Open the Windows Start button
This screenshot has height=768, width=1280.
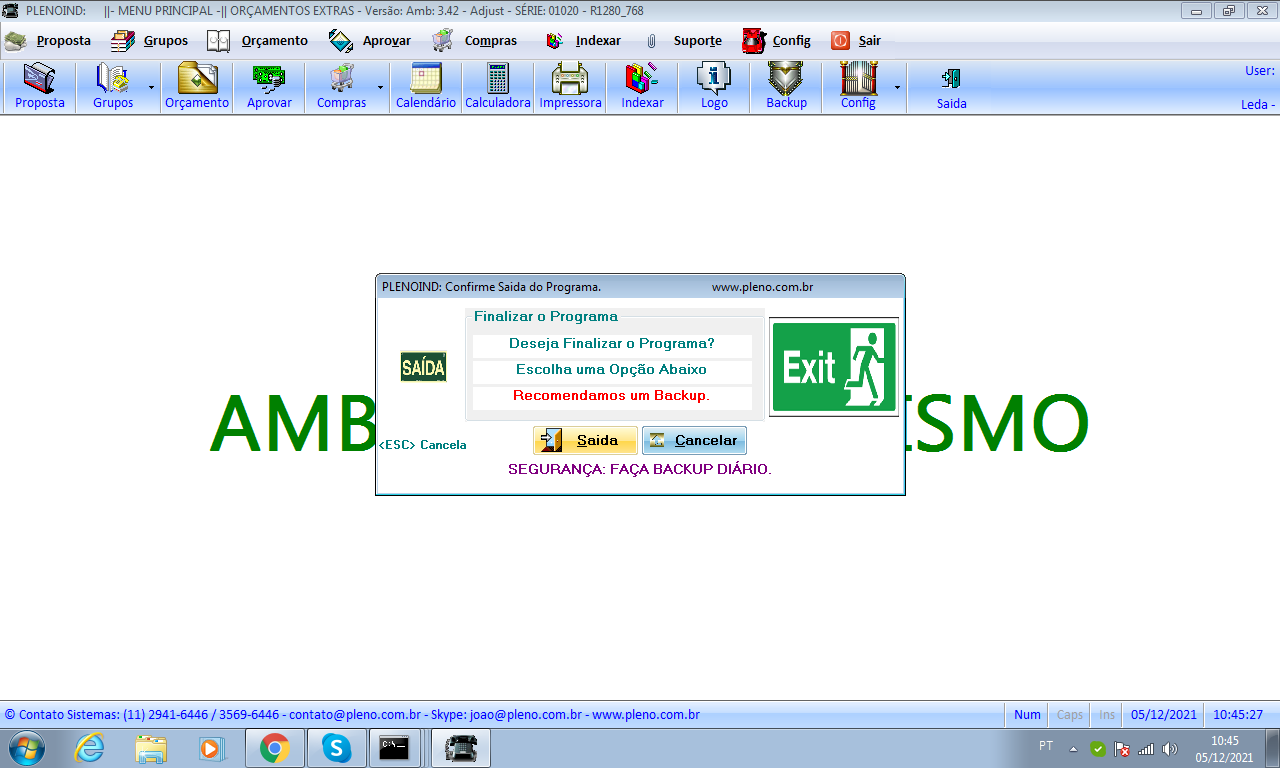pos(25,748)
